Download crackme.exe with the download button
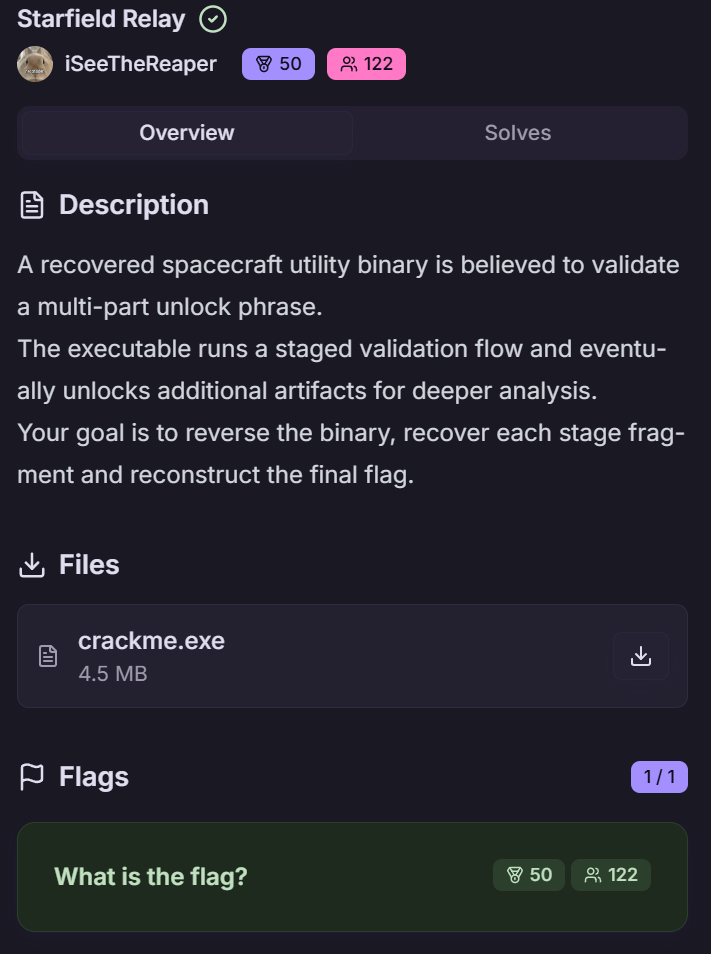This screenshot has height=954, width=711. [x=641, y=656]
